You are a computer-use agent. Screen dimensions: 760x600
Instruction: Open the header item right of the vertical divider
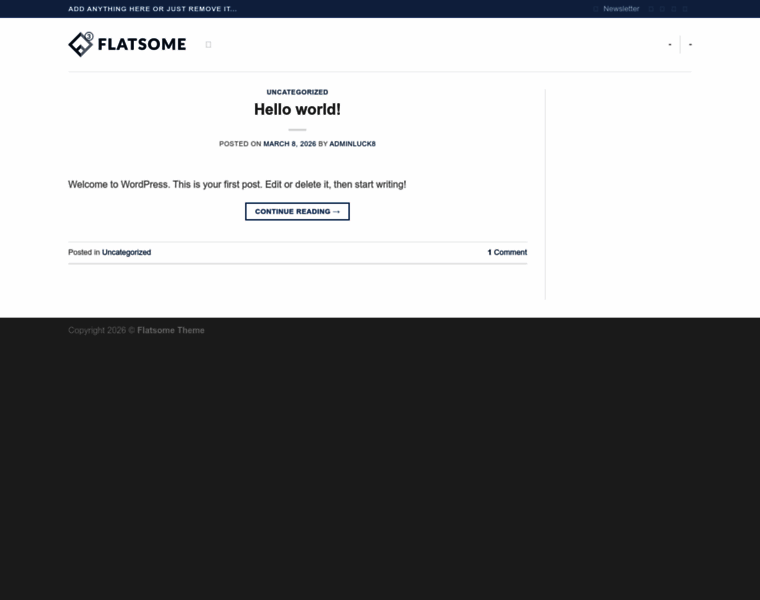(x=690, y=45)
